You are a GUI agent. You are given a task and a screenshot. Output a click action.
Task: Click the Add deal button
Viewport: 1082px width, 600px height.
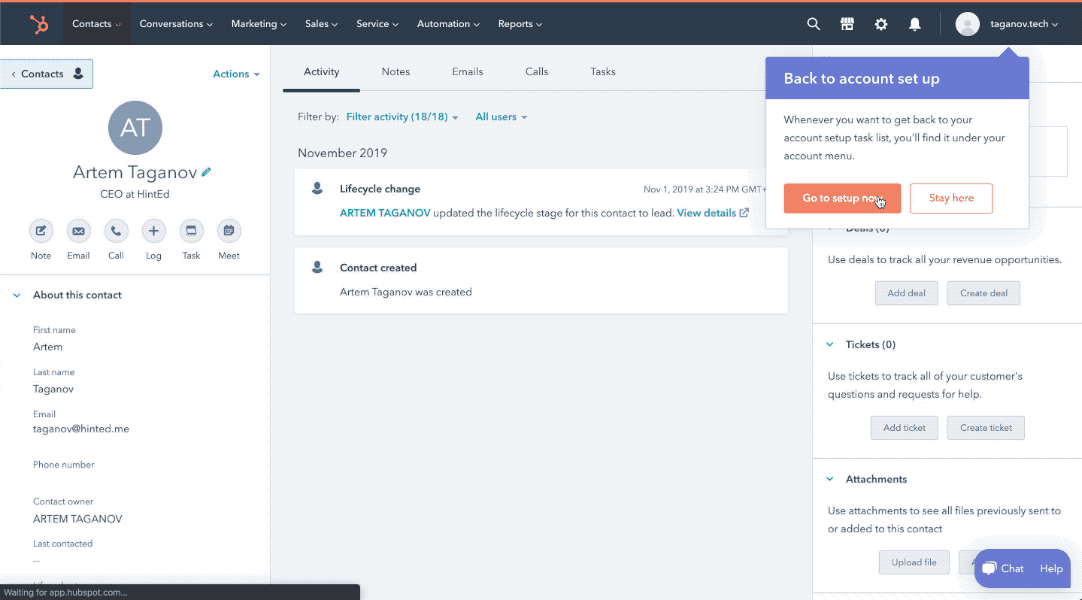coord(907,293)
